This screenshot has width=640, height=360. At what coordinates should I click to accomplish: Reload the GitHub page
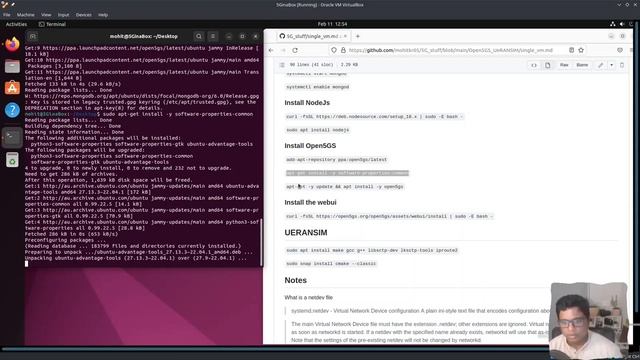pos(295,50)
